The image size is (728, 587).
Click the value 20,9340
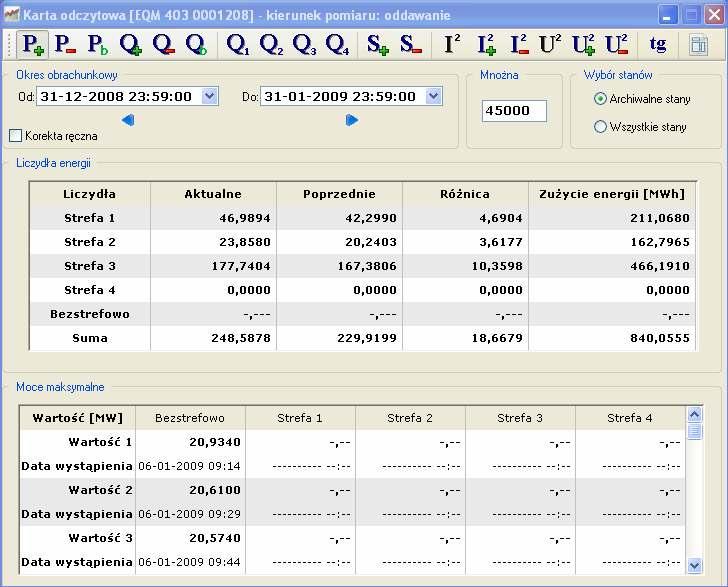pyautogui.click(x=215, y=442)
